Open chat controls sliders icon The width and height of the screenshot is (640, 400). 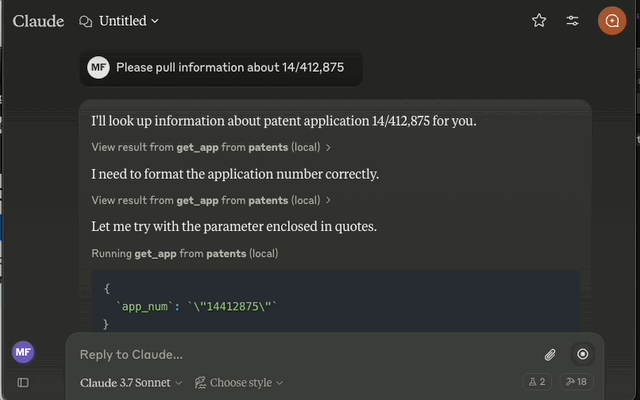coord(572,20)
